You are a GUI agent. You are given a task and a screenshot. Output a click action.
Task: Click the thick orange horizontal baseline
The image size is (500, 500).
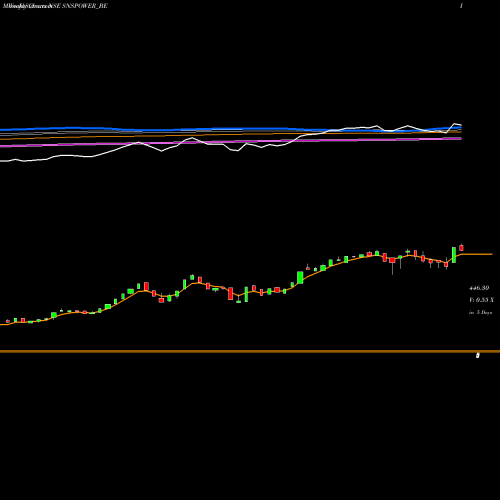pyautogui.click(x=250, y=351)
